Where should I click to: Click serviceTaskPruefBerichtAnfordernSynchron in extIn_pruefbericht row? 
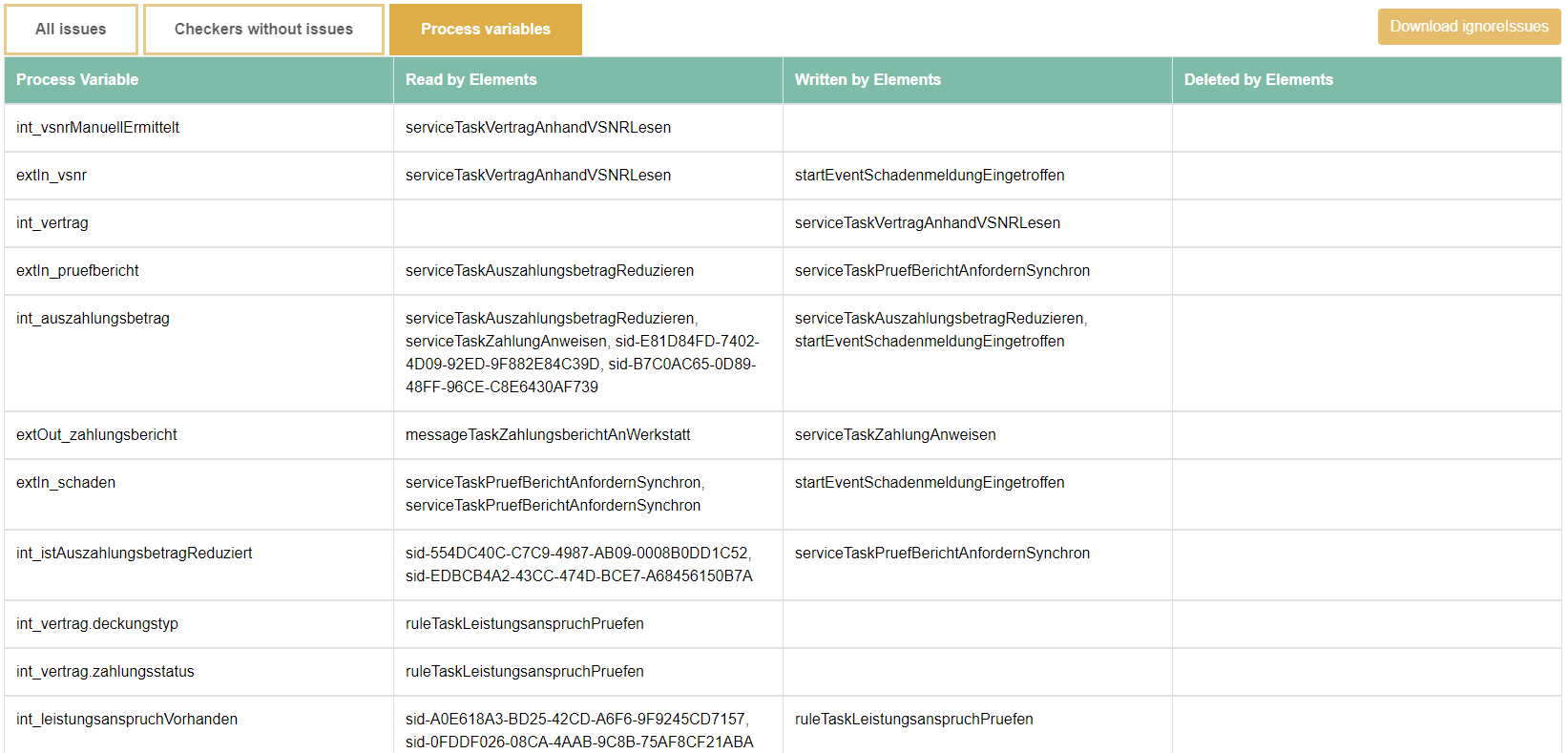[942, 271]
